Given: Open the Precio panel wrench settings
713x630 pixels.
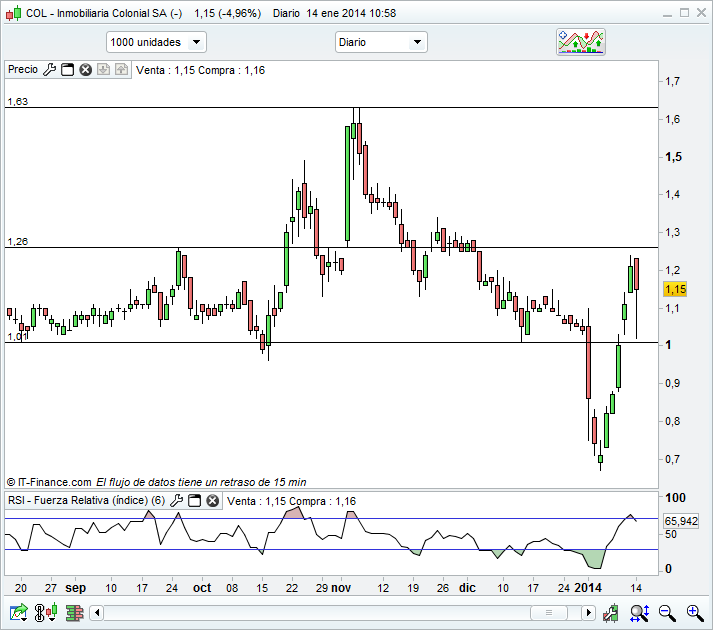Looking at the screenshot, I should (x=50, y=70).
